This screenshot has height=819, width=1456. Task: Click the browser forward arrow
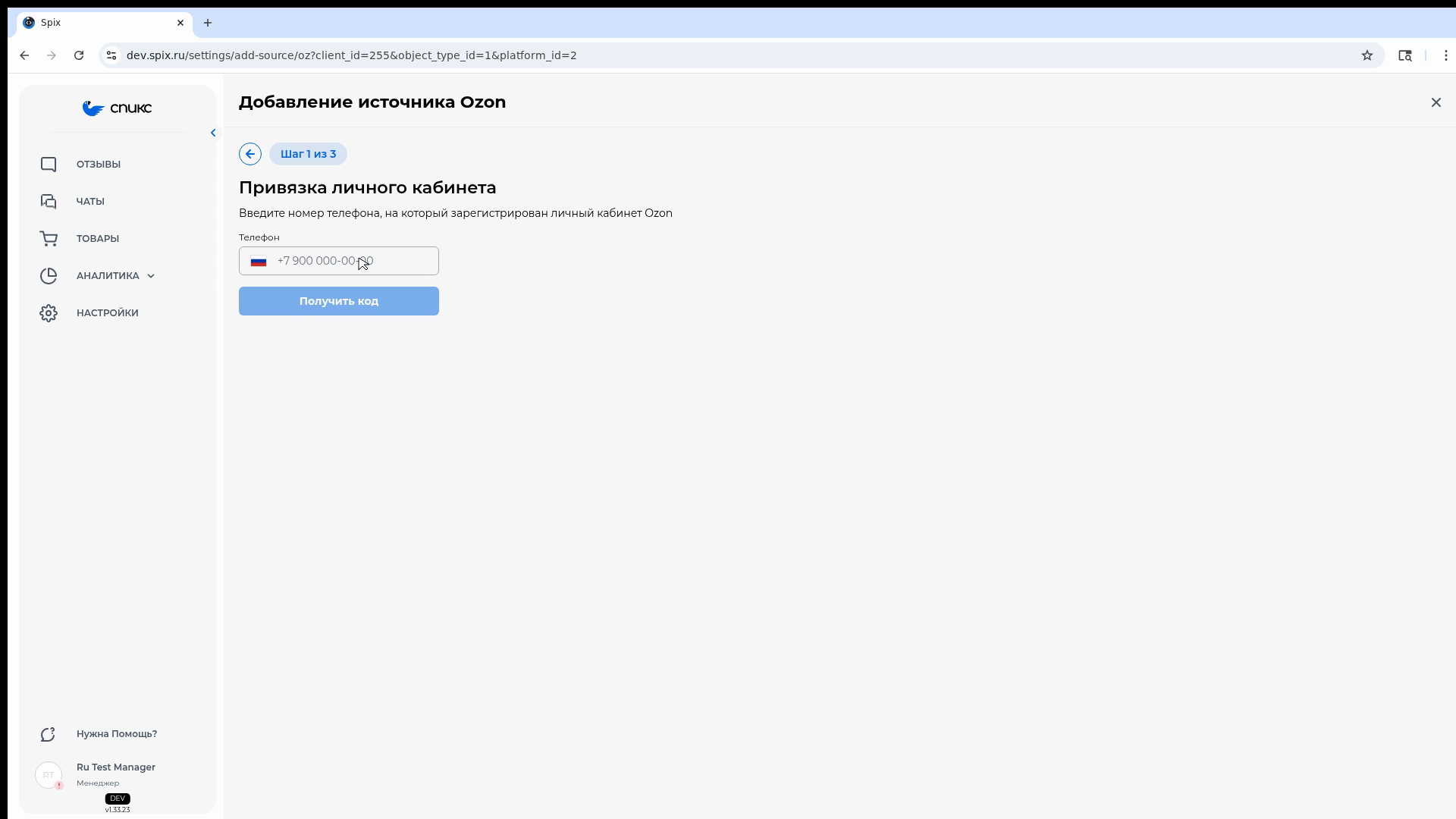tap(52, 55)
